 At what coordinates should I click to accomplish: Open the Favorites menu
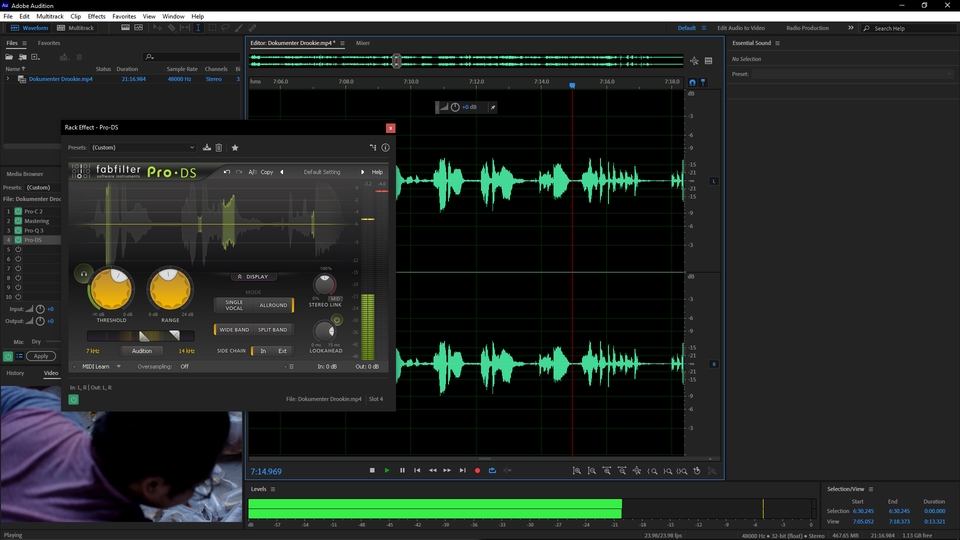pyautogui.click(x=124, y=17)
